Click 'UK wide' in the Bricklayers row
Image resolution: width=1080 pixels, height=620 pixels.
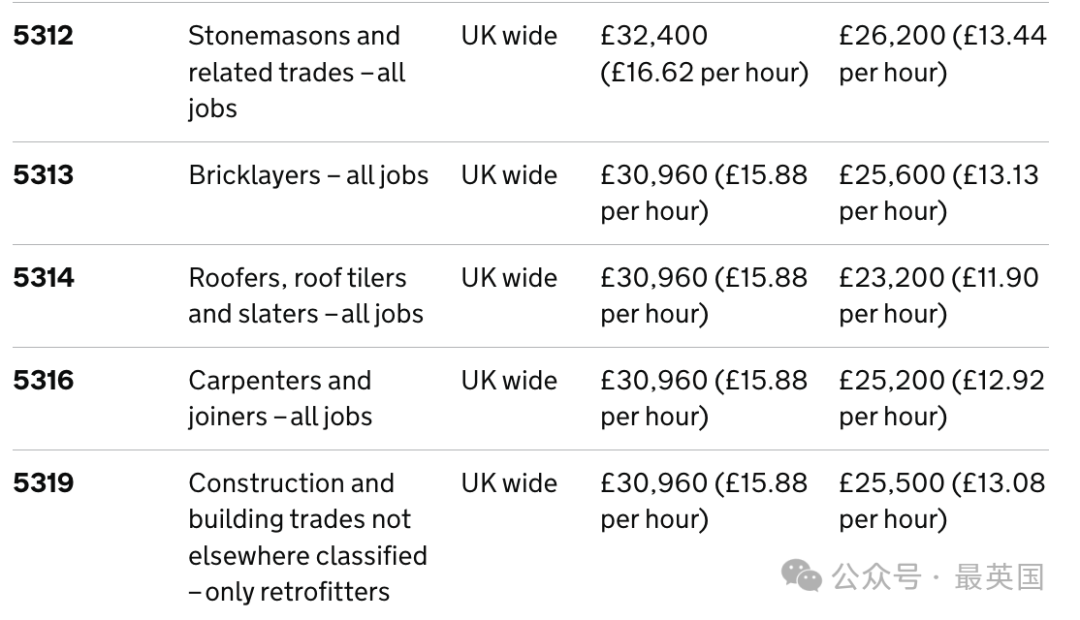(x=509, y=175)
